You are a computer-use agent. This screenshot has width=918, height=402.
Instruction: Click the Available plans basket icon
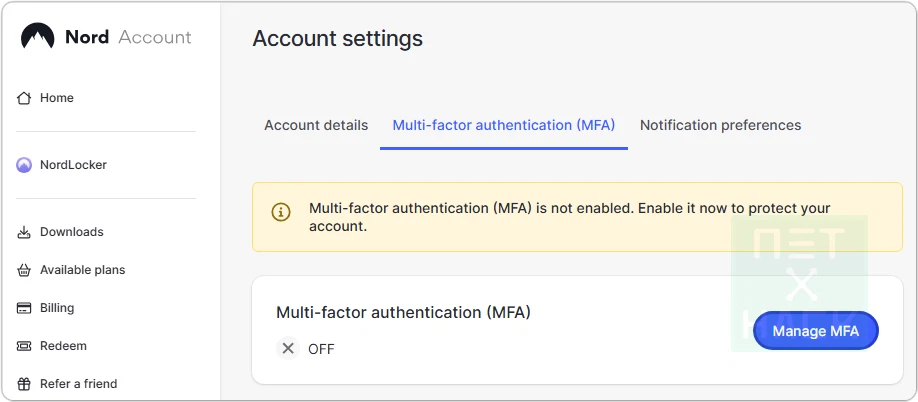pos(24,270)
